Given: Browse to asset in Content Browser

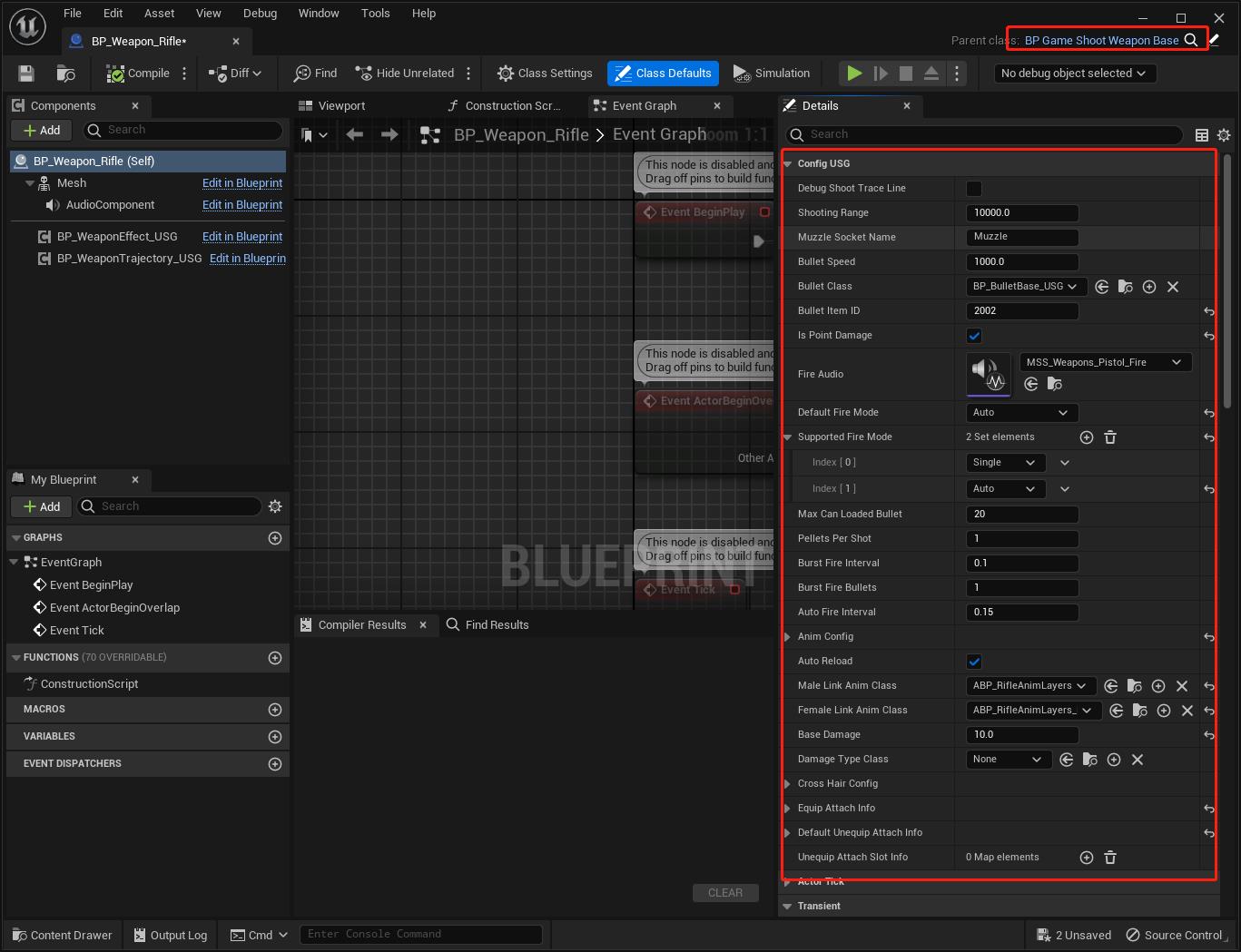Looking at the screenshot, I should (x=65, y=74).
